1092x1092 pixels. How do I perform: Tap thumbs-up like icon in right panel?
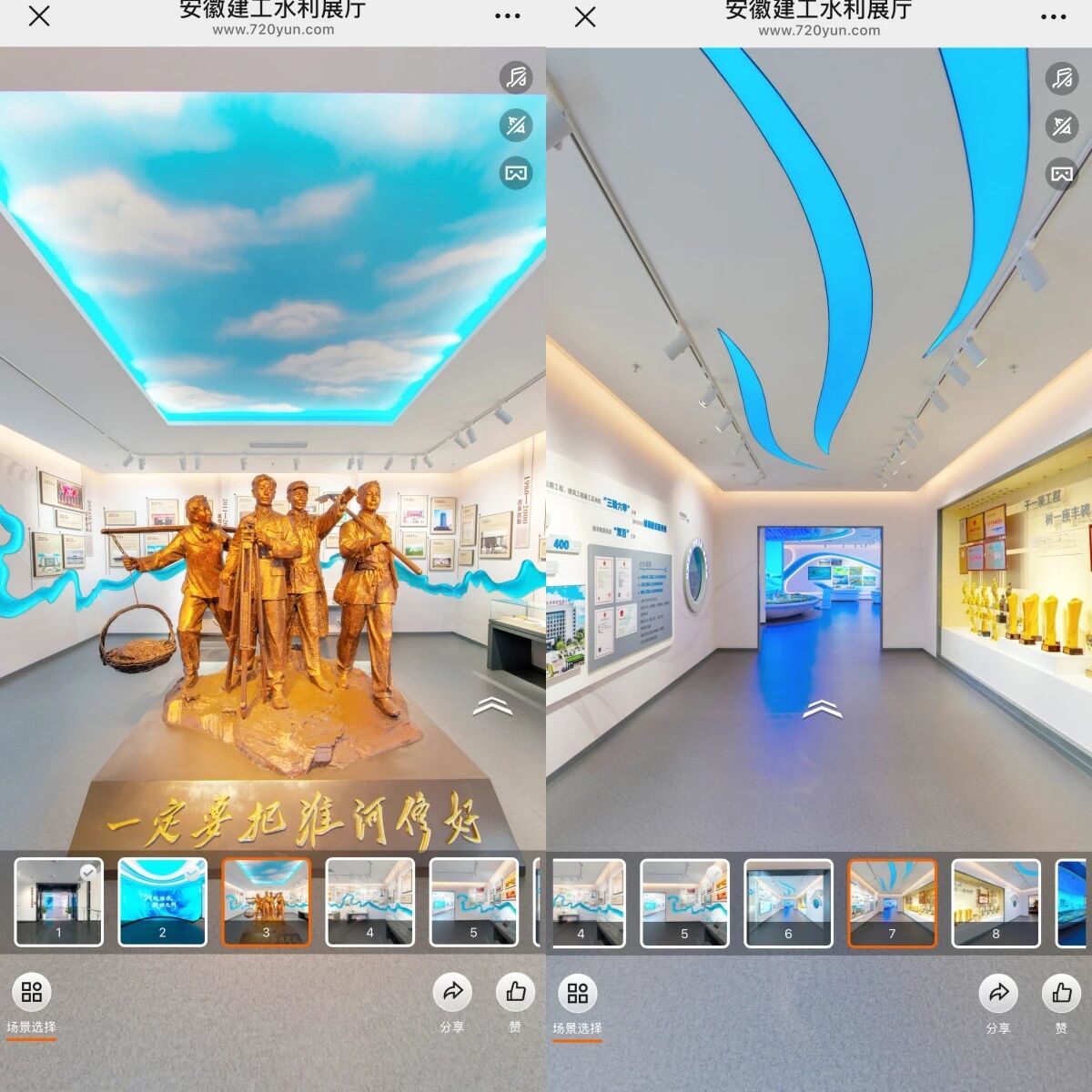click(1061, 993)
